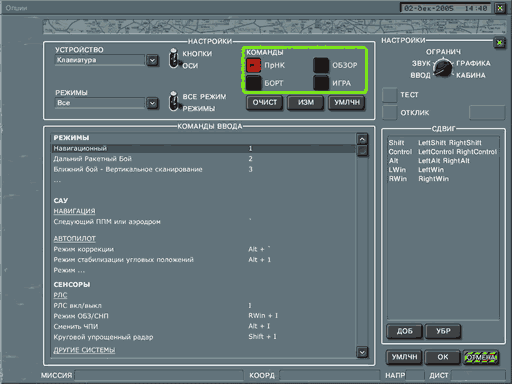Select Режим коррекции row
The image size is (512, 384).
point(203,249)
